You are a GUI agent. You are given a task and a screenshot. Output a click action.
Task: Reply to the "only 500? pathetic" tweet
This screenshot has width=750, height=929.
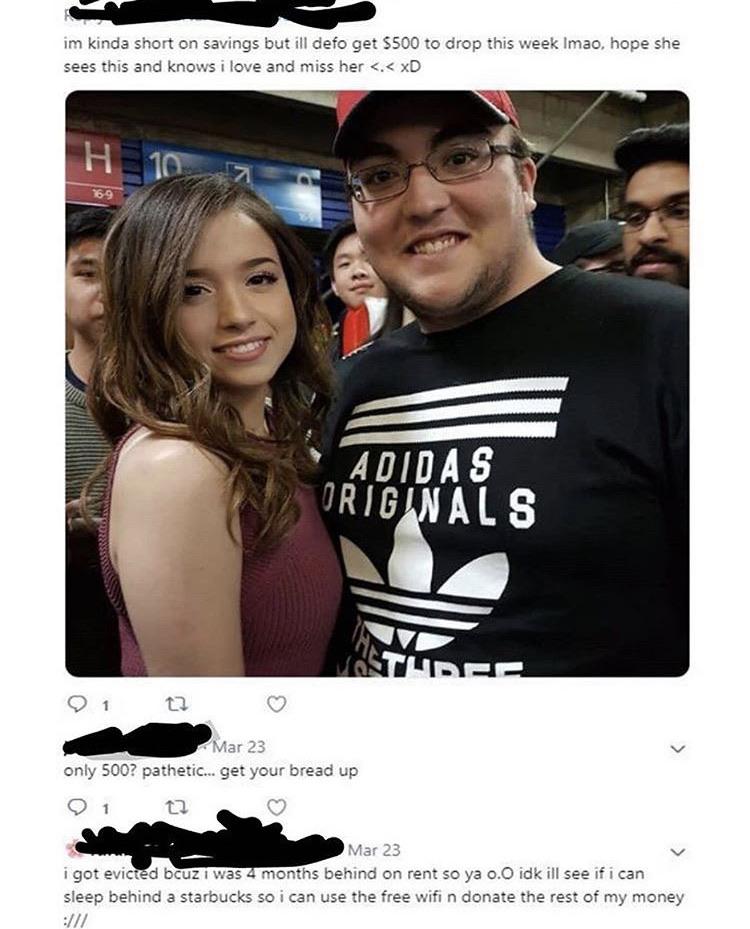[x=77, y=807]
